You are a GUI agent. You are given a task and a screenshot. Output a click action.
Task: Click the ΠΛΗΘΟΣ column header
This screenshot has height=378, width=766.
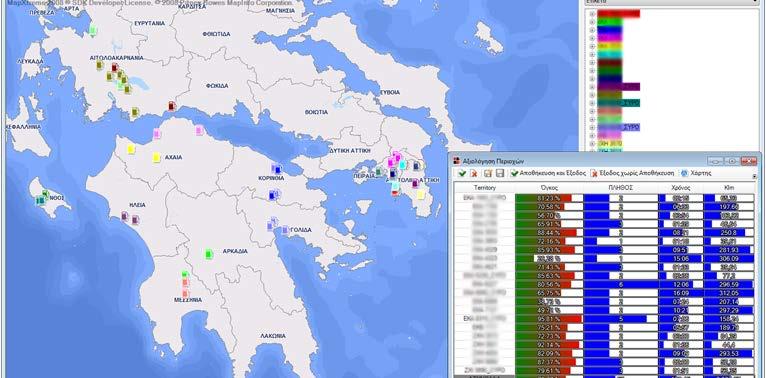click(x=620, y=188)
